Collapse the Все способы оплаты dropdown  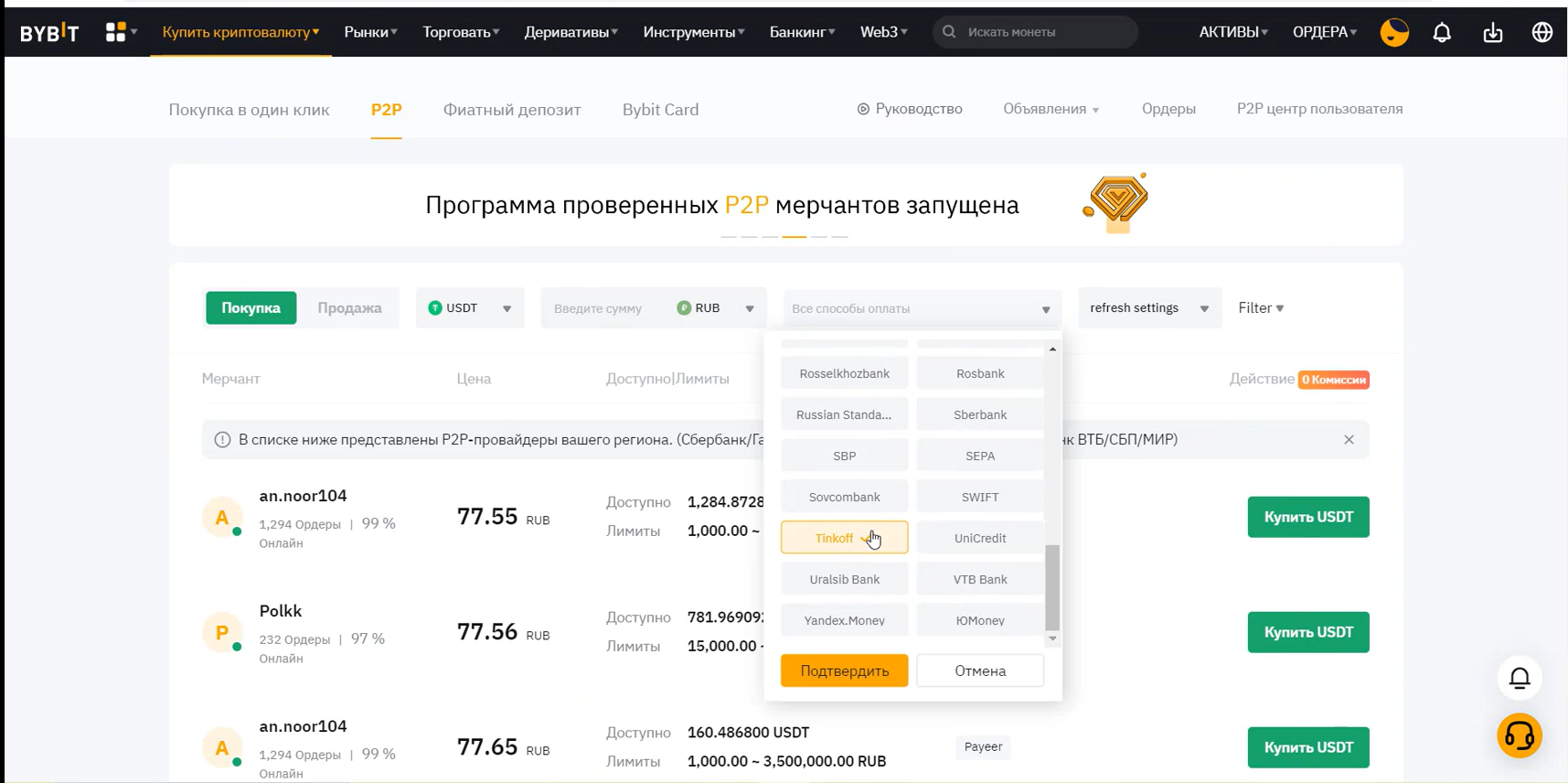[922, 309]
